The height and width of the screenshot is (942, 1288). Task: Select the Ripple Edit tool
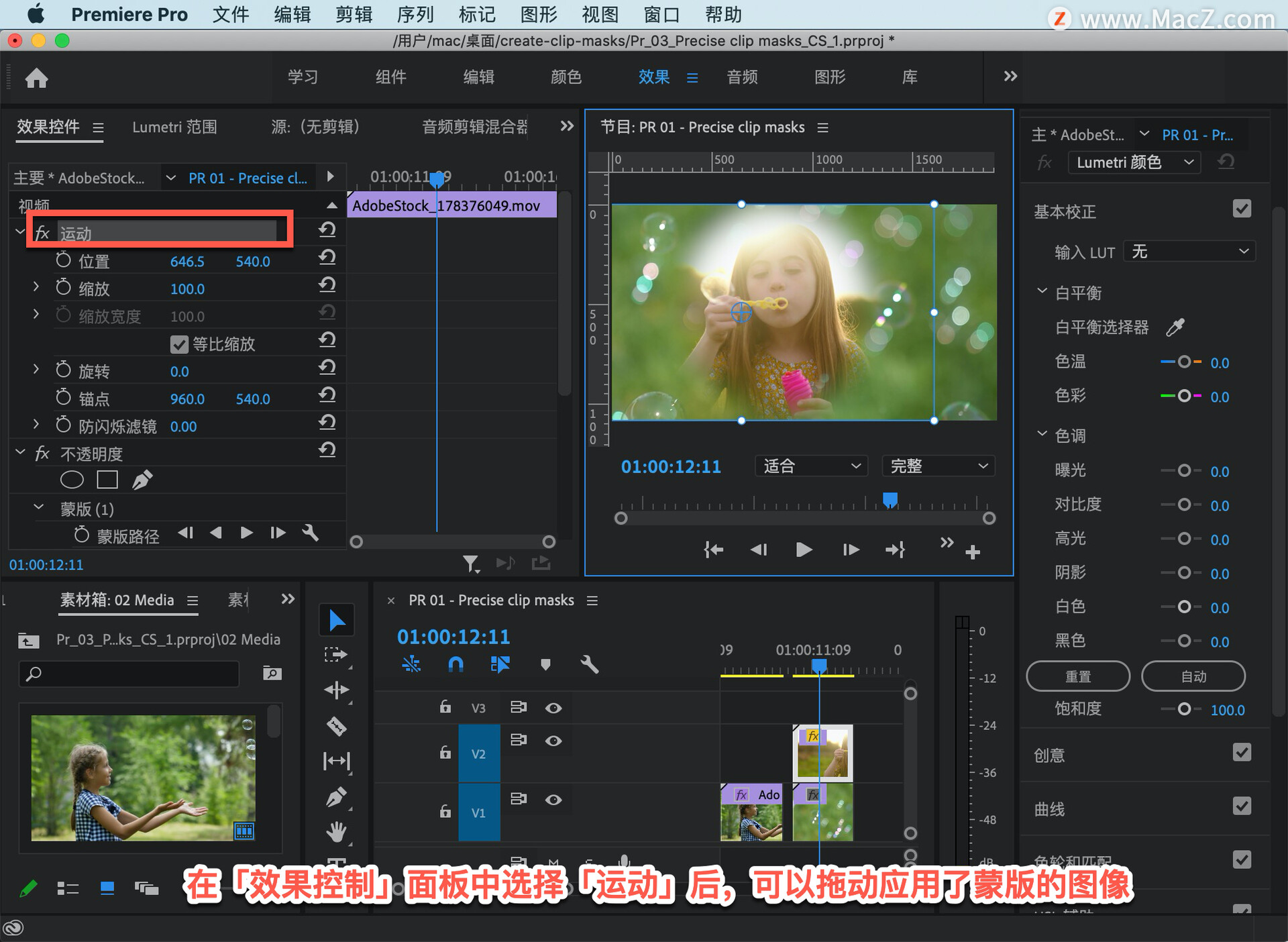point(336,690)
